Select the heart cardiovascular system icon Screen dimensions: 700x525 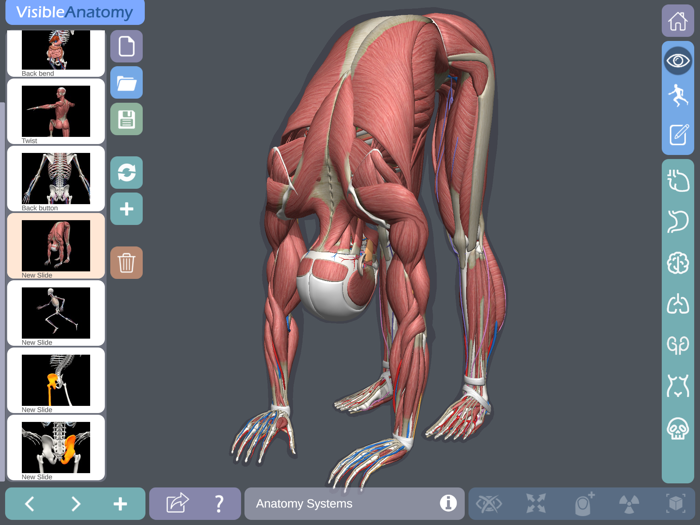(x=677, y=181)
